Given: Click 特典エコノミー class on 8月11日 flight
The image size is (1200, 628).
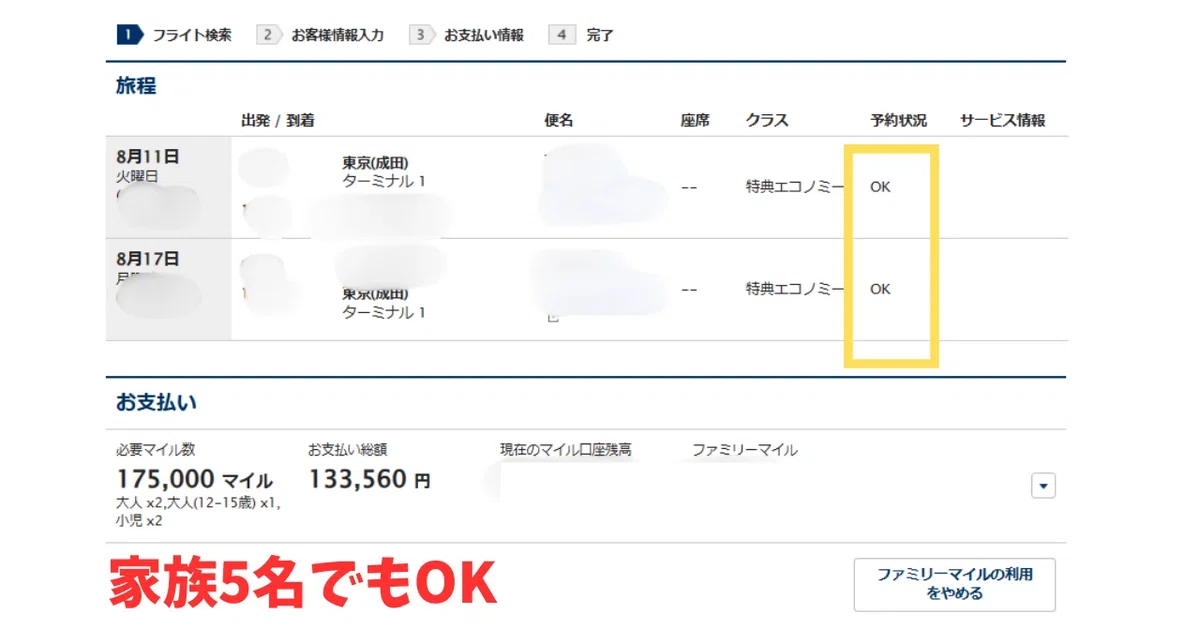Looking at the screenshot, I should click(x=795, y=187).
